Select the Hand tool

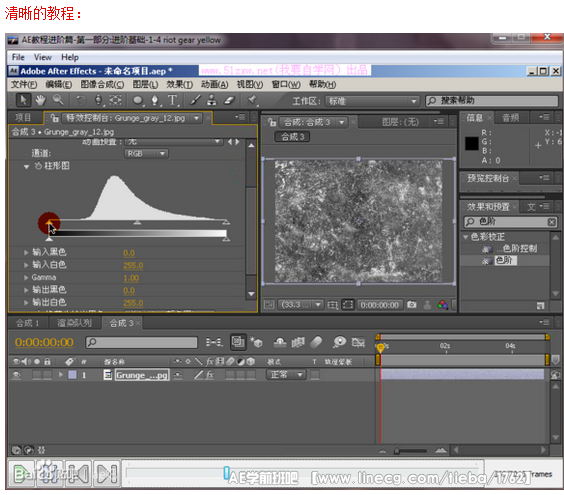click(41, 100)
